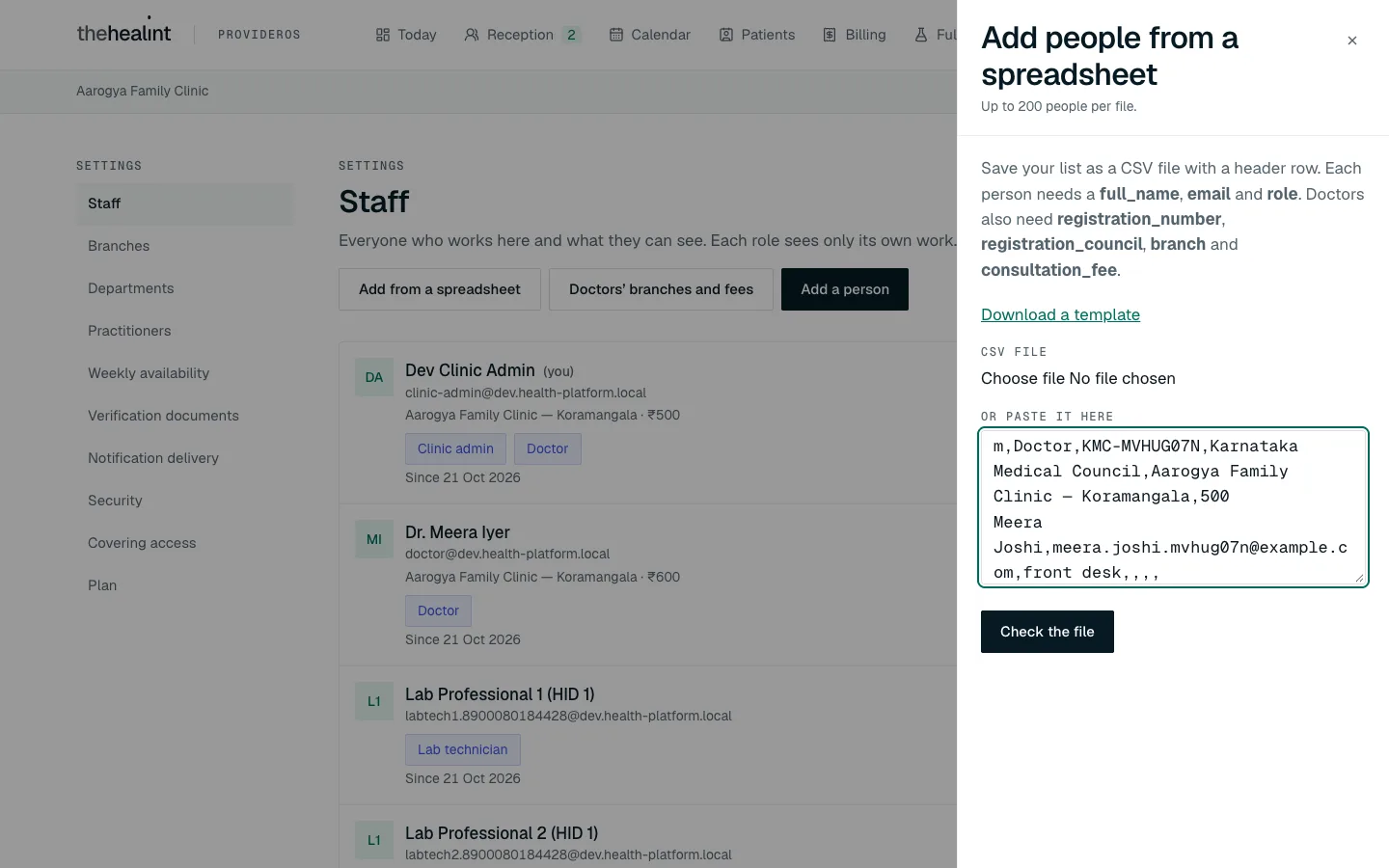Image resolution: width=1389 pixels, height=868 pixels.
Task: Open Covering access settings
Action: tap(185, 543)
